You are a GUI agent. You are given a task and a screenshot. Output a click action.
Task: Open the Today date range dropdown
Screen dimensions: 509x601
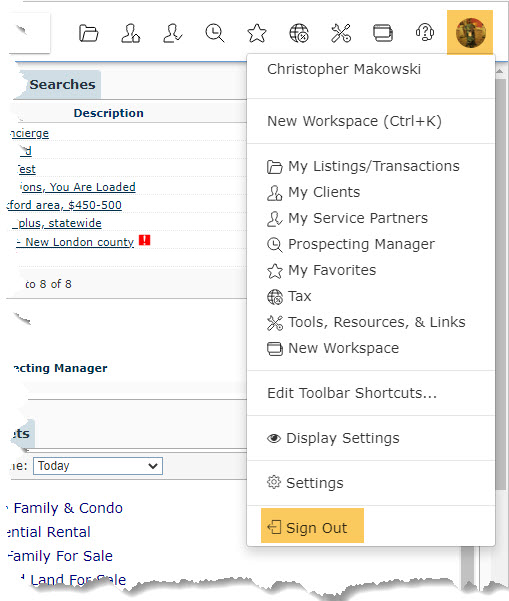(98, 466)
